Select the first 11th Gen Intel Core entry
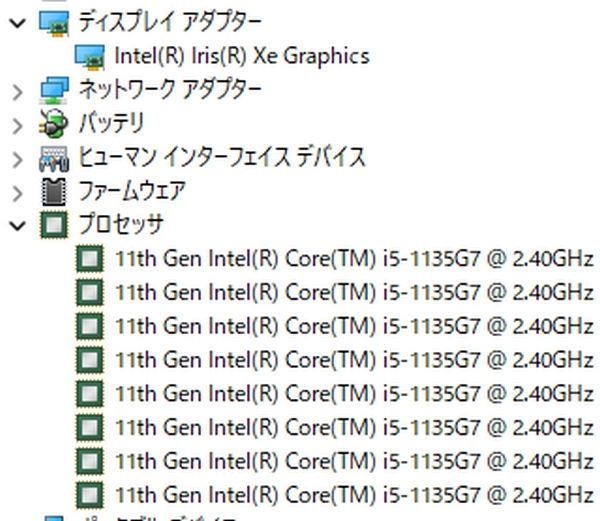 click(x=354, y=259)
